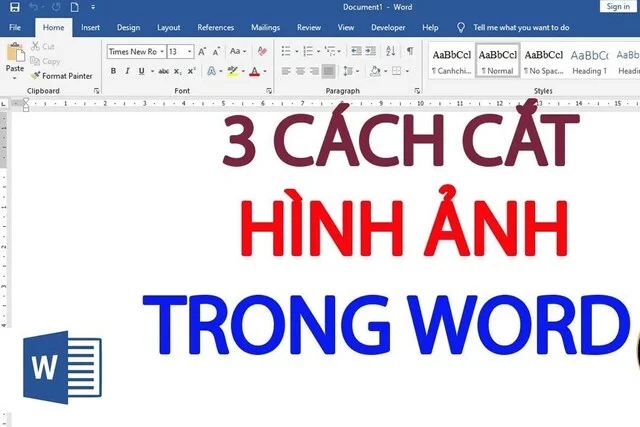
Task: Open the Clipboard dialog launcher
Action: point(96,91)
